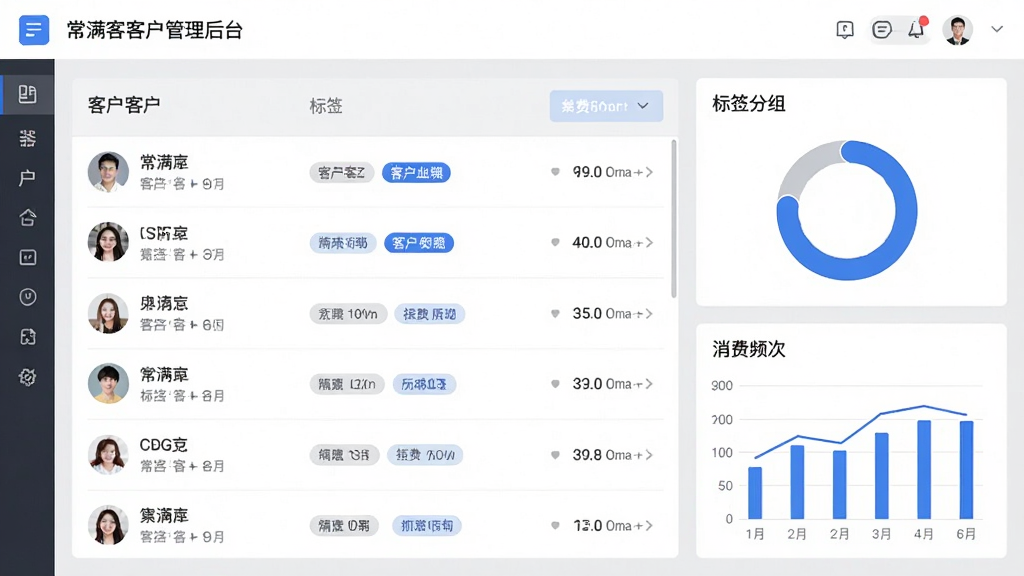
Task: Open the customer avatar in the 33.0 row
Action: 108,383
